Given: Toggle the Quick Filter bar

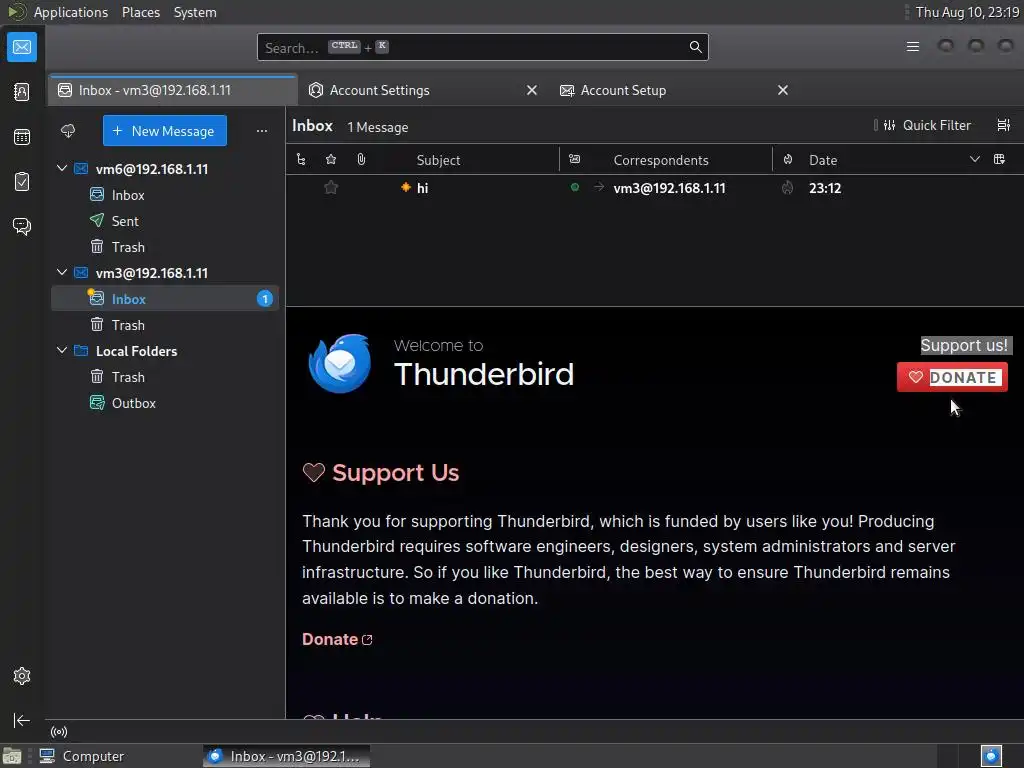Looking at the screenshot, I should [x=927, y=125].
